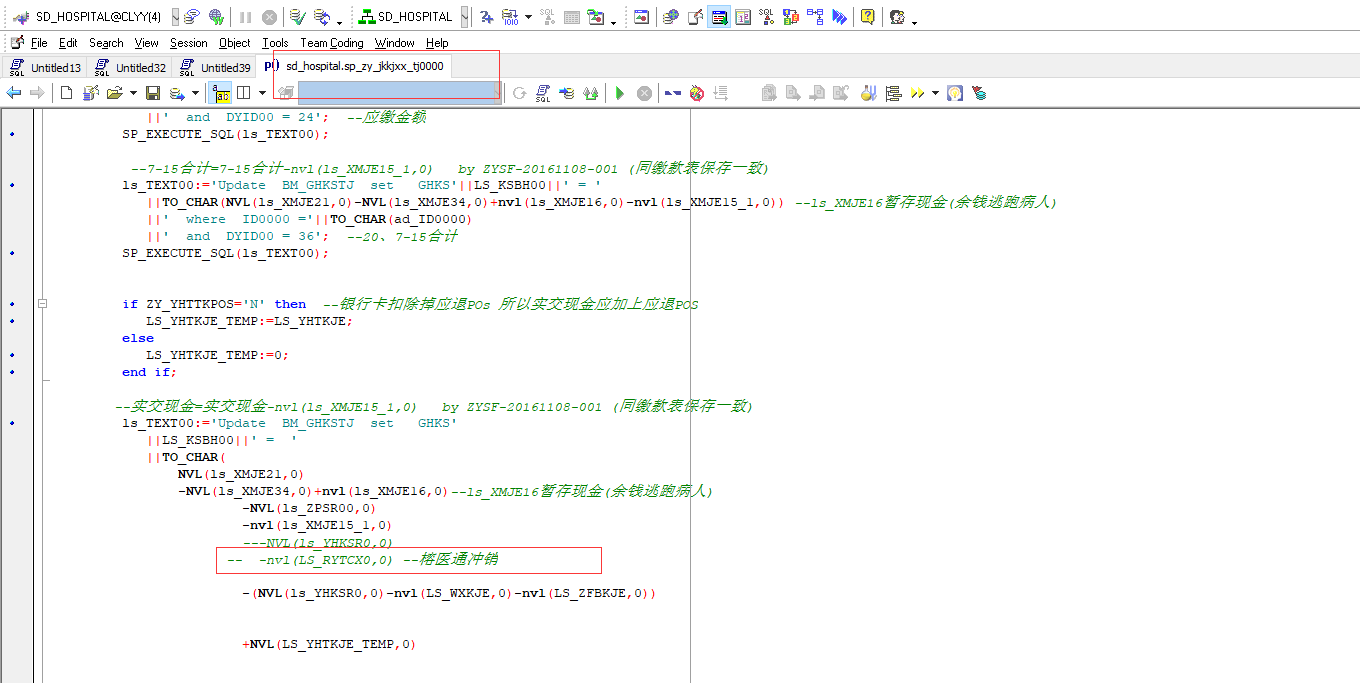Click the commented '-nvl(LS_RYTCX0,0)' line
Viewport: 1360px width, 683px height.
point(362,559)
